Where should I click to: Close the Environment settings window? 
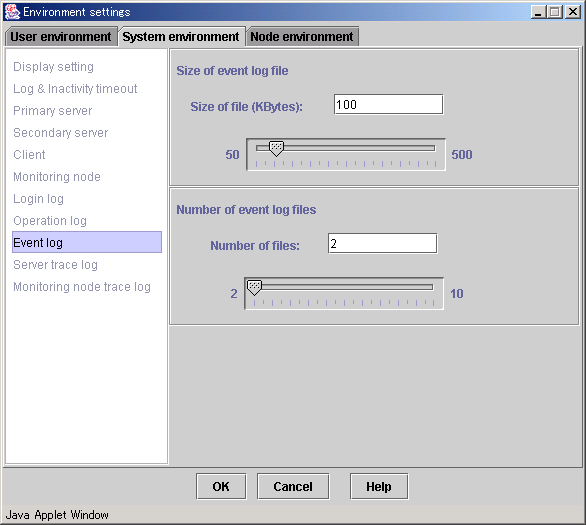[572, 12]
